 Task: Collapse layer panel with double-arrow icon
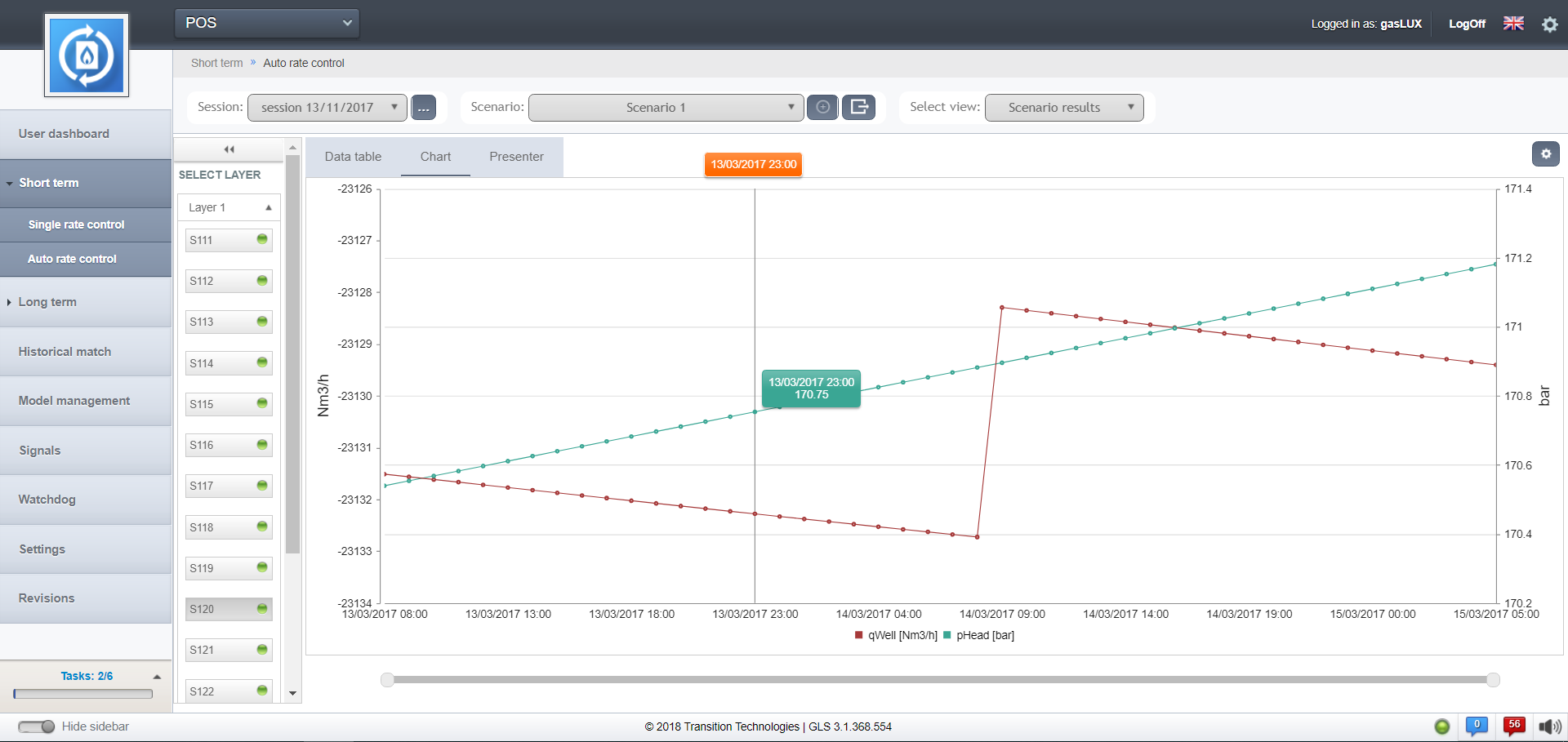[x=229, y=149]
